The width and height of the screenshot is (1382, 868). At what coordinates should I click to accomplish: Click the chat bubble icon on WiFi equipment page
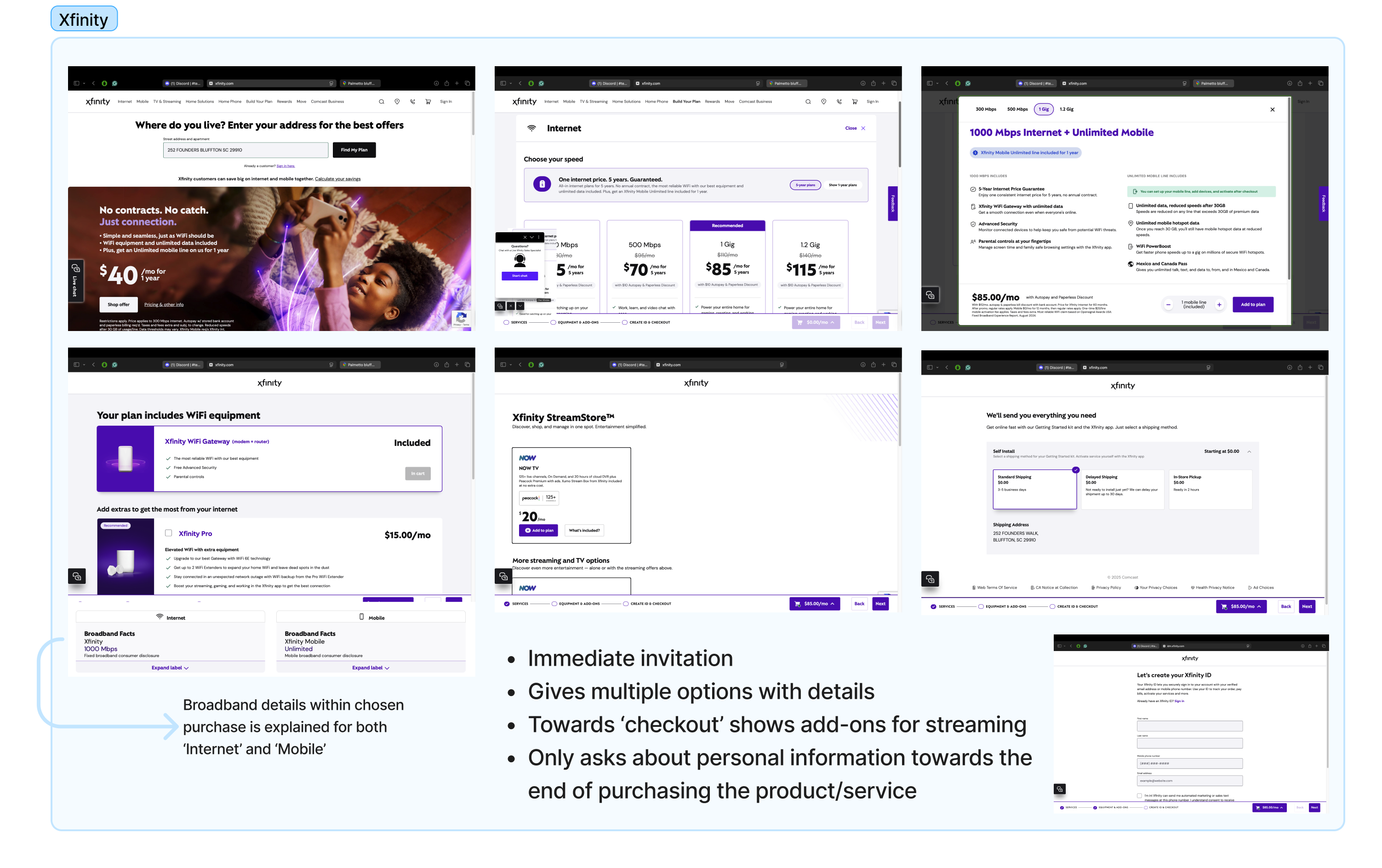click(x=77, y=577)
